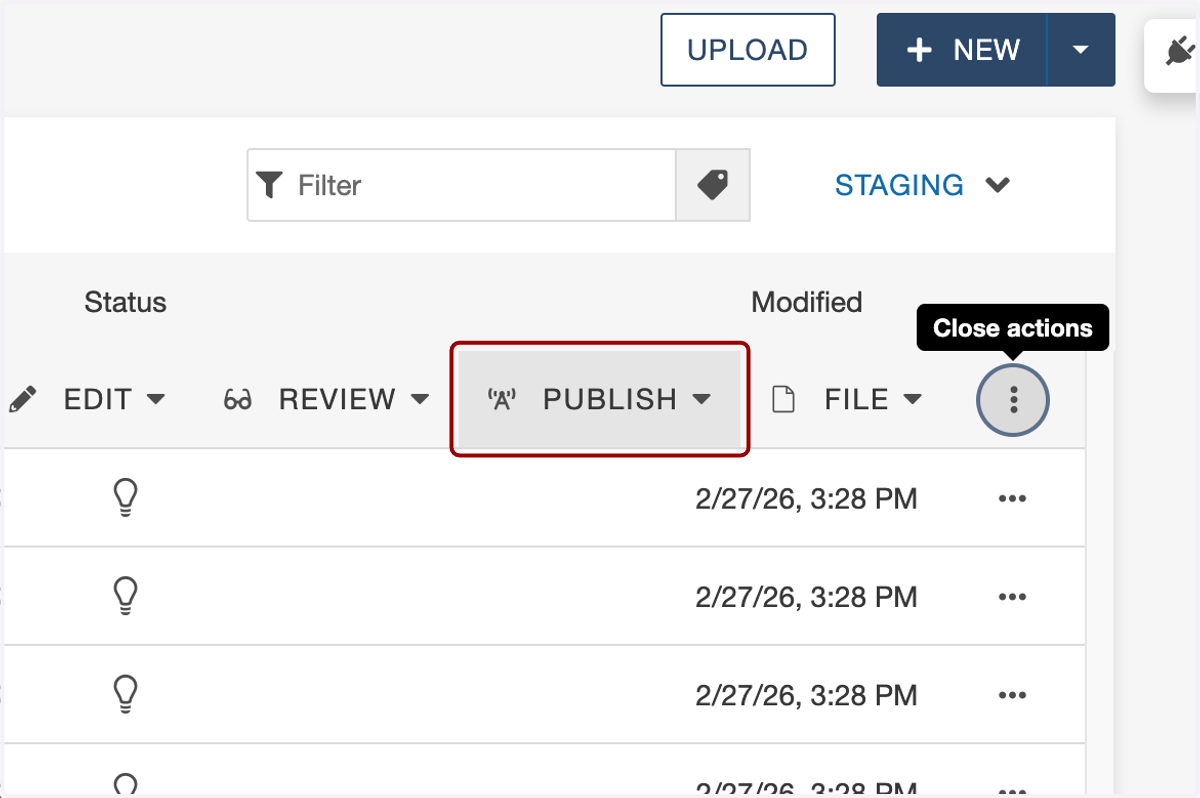Focus the Filter input field

(x=462, y=185)
